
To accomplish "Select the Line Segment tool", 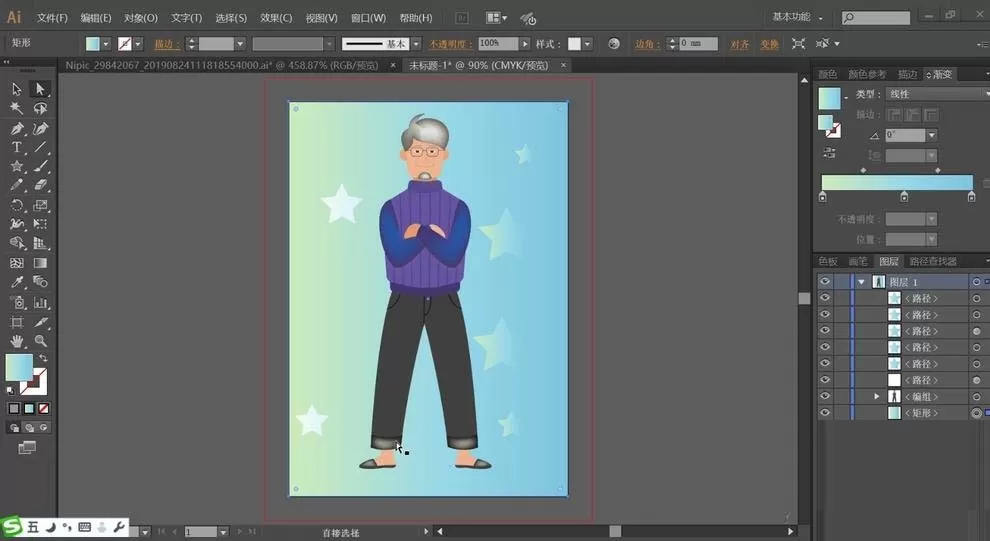I will click(x=40, y=148).
